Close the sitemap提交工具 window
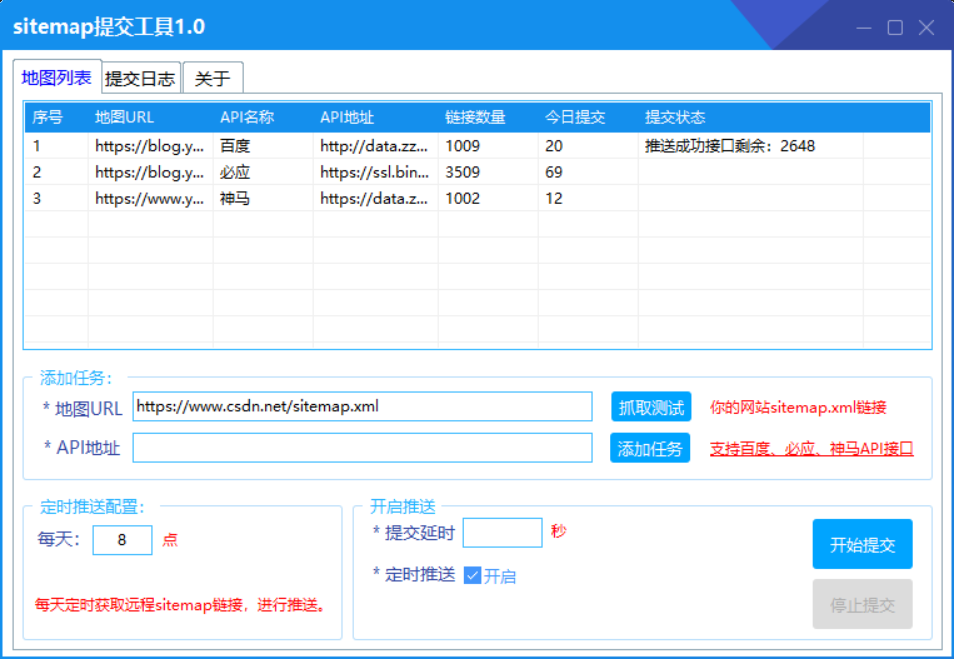Screen dimensions: 954x659 [x=927, y=27]
